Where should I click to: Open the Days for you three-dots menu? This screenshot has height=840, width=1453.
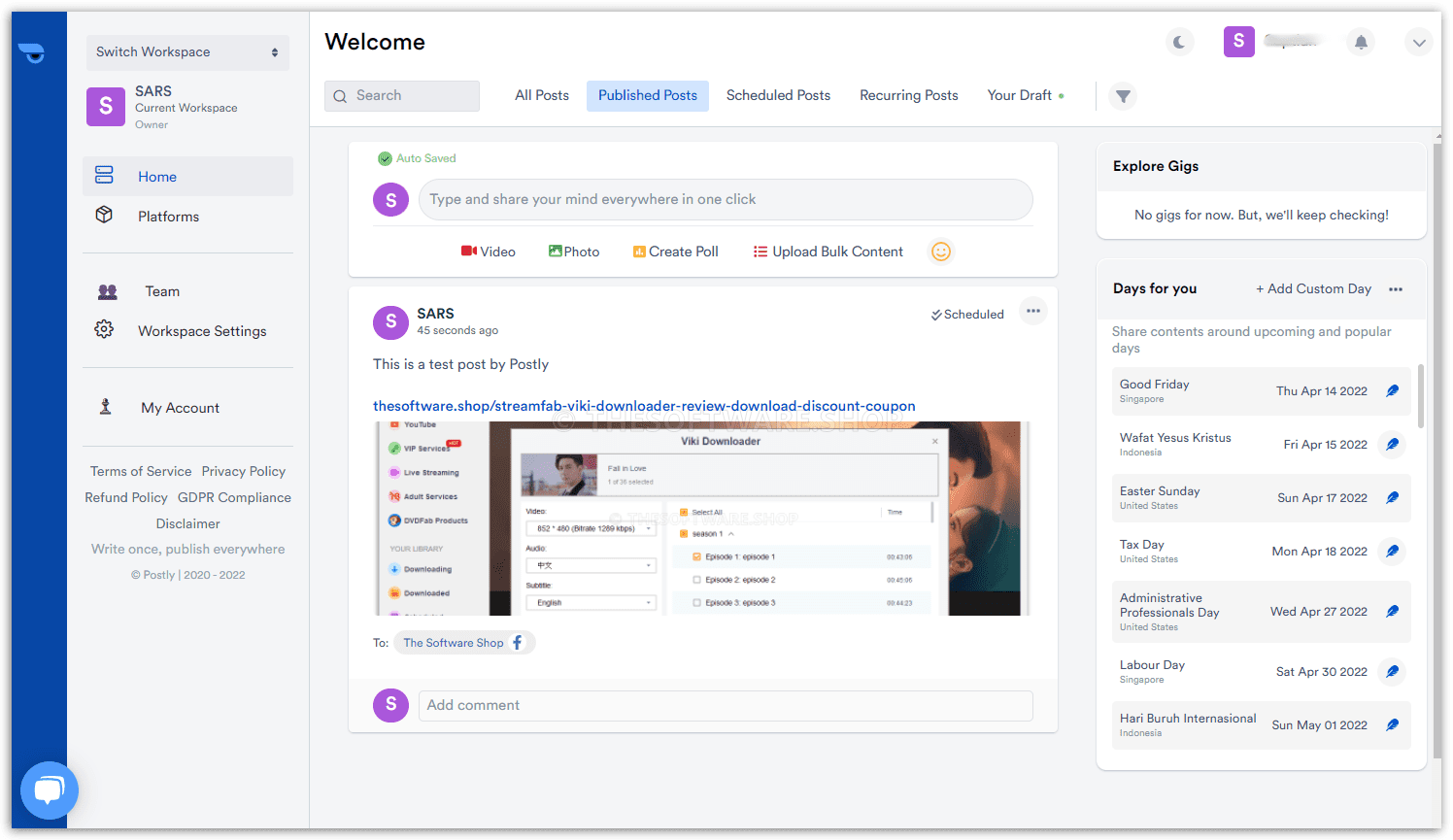(1396, 289)
